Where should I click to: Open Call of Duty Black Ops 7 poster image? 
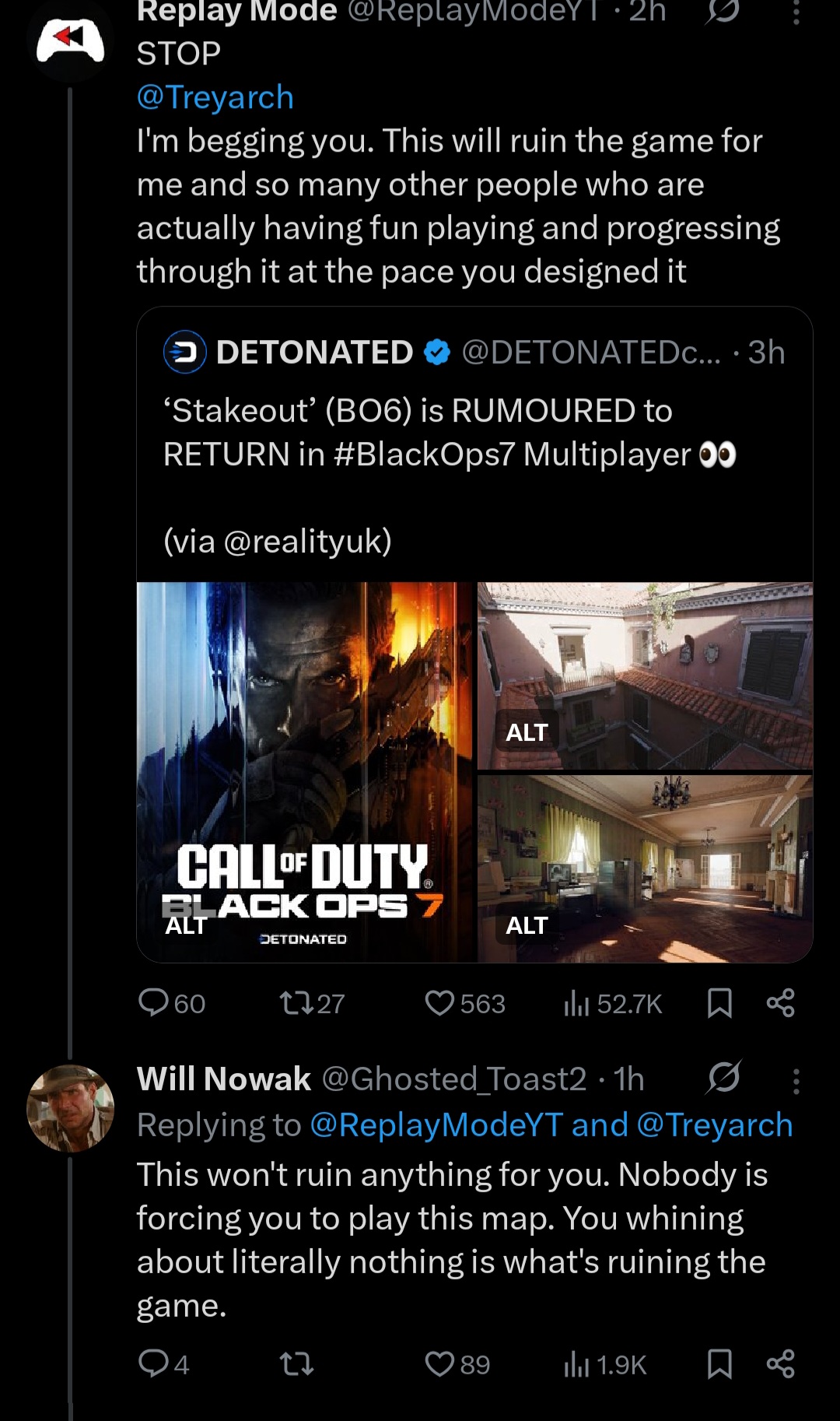[x=305, y=772]
